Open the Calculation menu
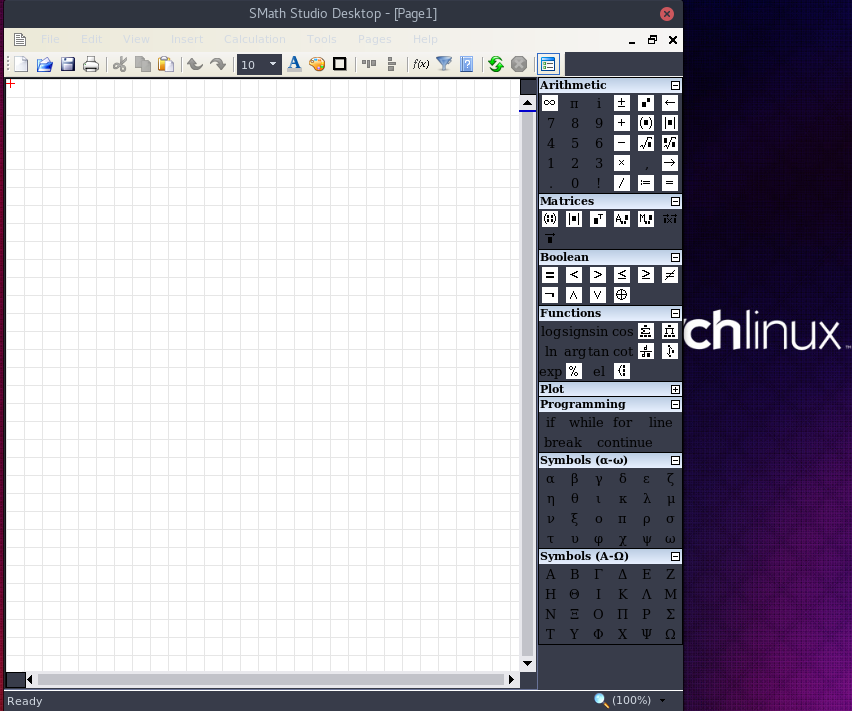The height and width of the screenshot is (711, 852). coord(254,39)
